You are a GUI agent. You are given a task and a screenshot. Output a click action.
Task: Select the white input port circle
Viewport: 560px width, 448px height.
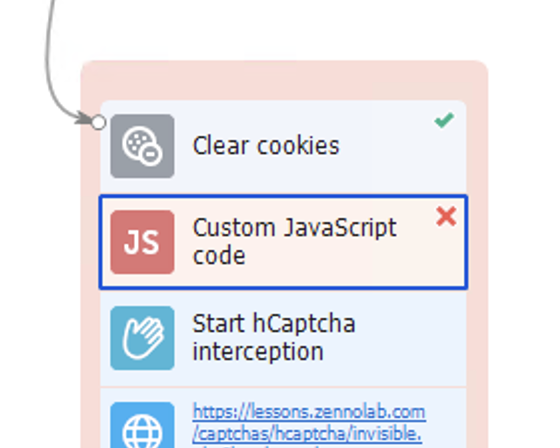(99, 123)
